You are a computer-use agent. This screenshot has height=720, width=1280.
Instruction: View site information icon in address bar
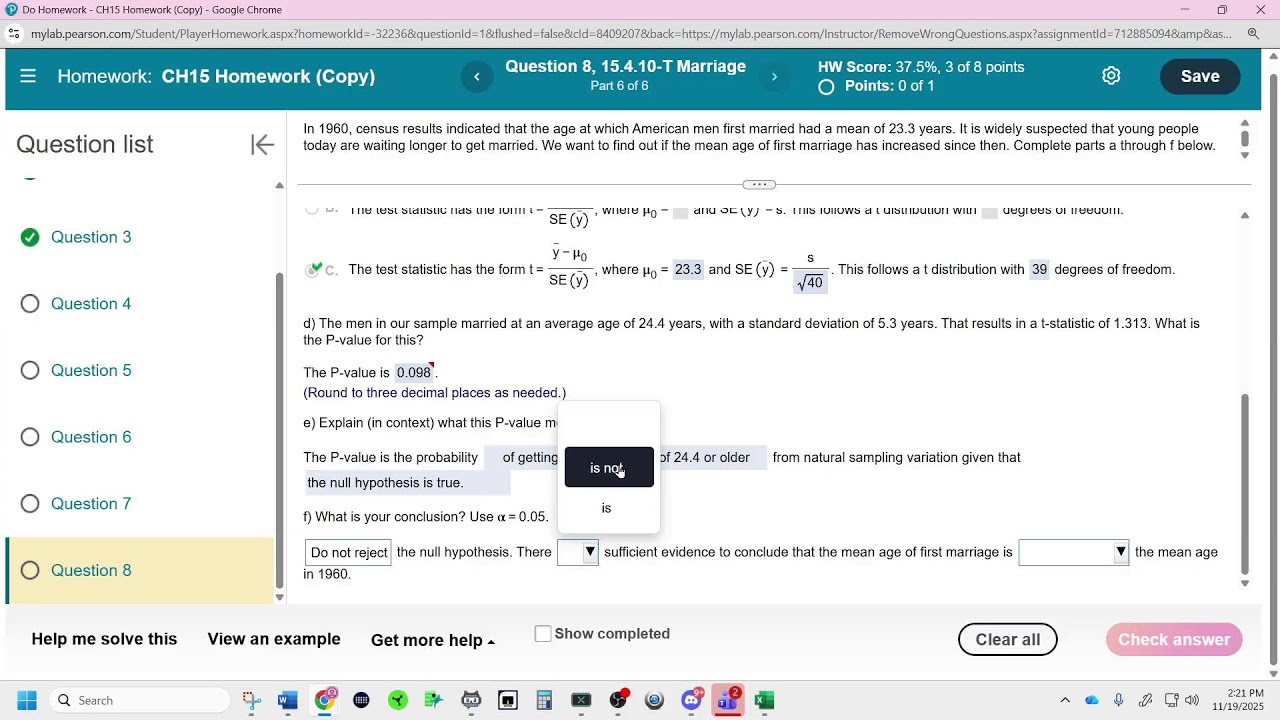click(14, 34)
